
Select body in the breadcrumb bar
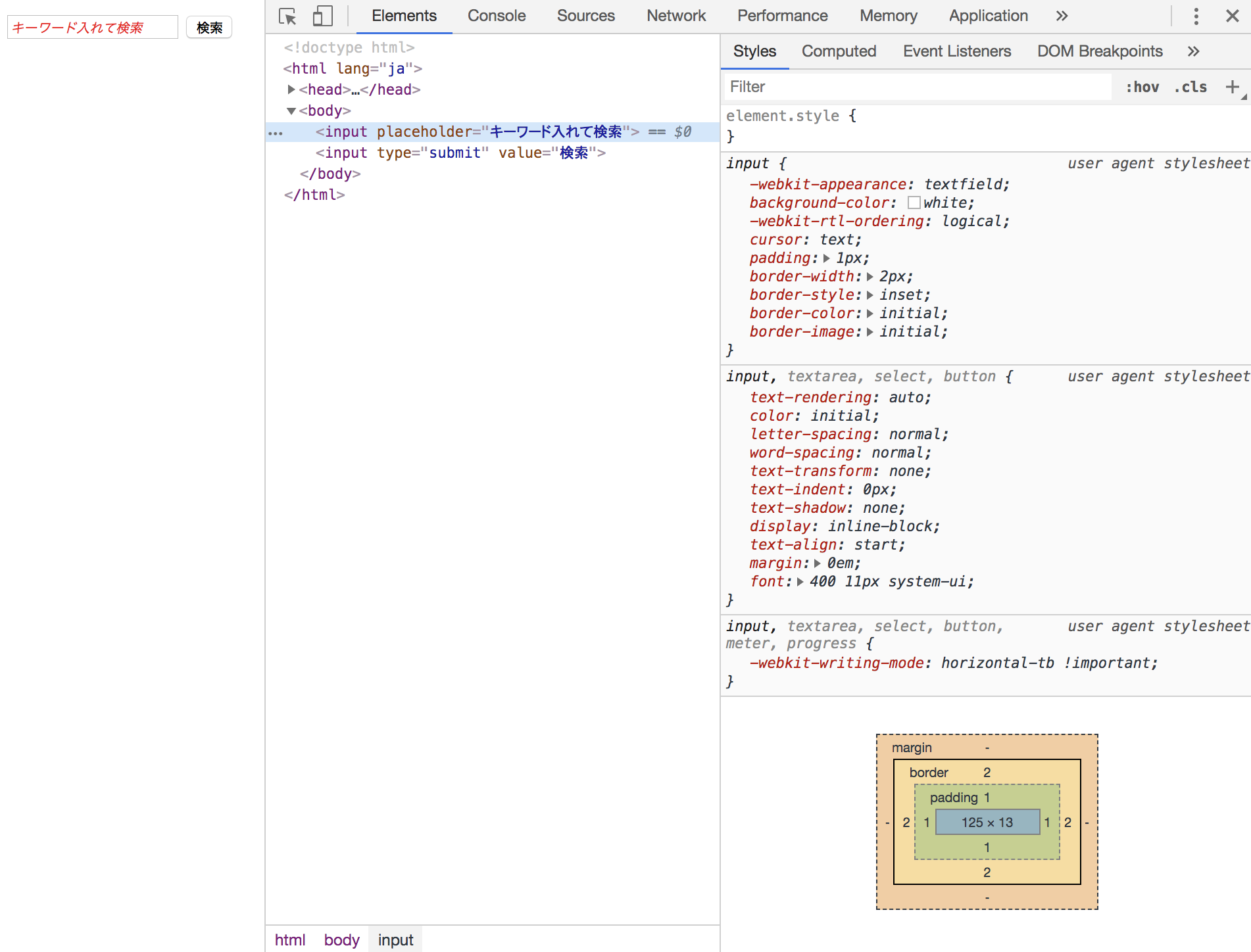pos(341,940)
